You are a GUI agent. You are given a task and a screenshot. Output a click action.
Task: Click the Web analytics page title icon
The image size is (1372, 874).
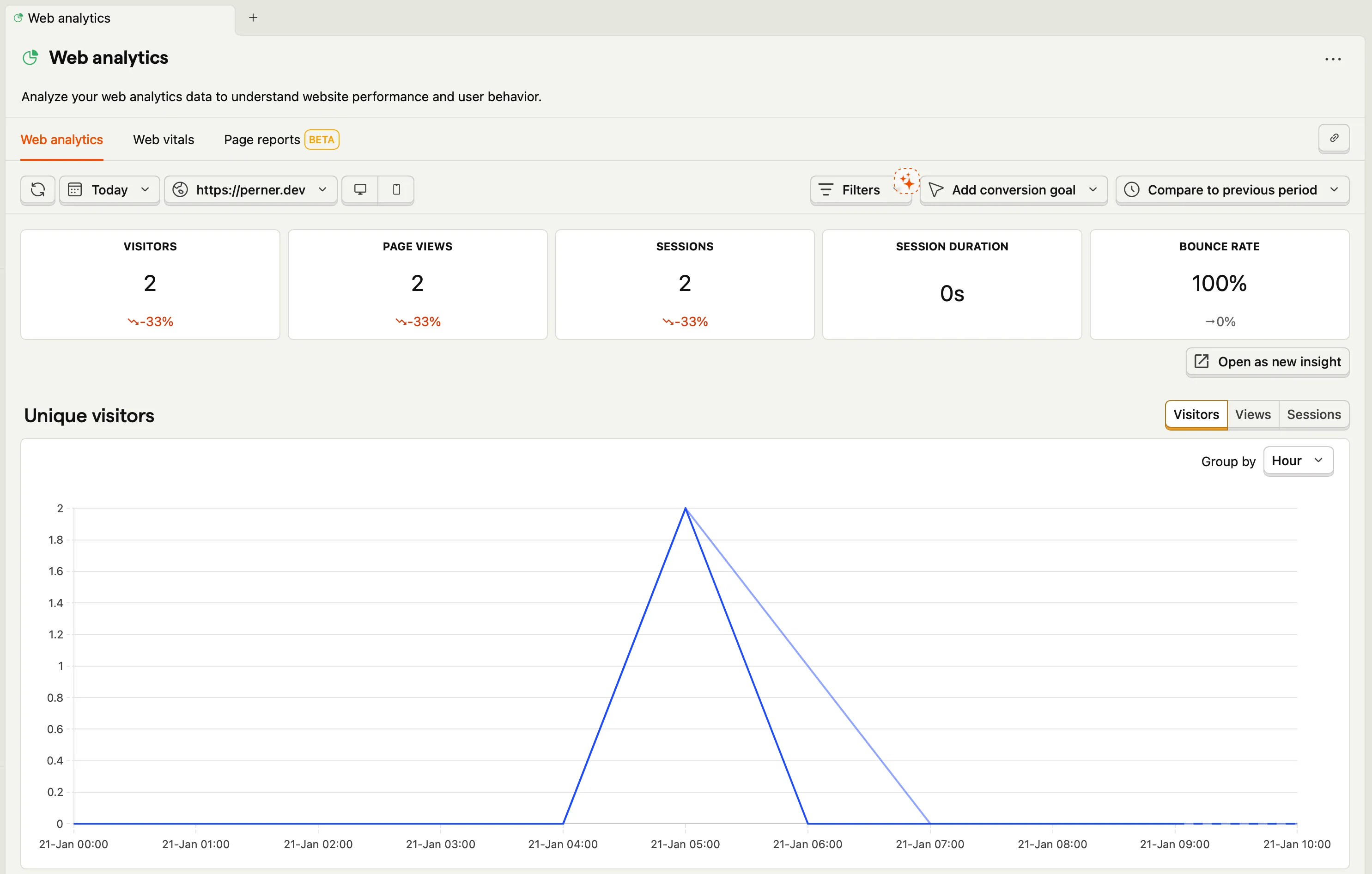coord(30,58)
